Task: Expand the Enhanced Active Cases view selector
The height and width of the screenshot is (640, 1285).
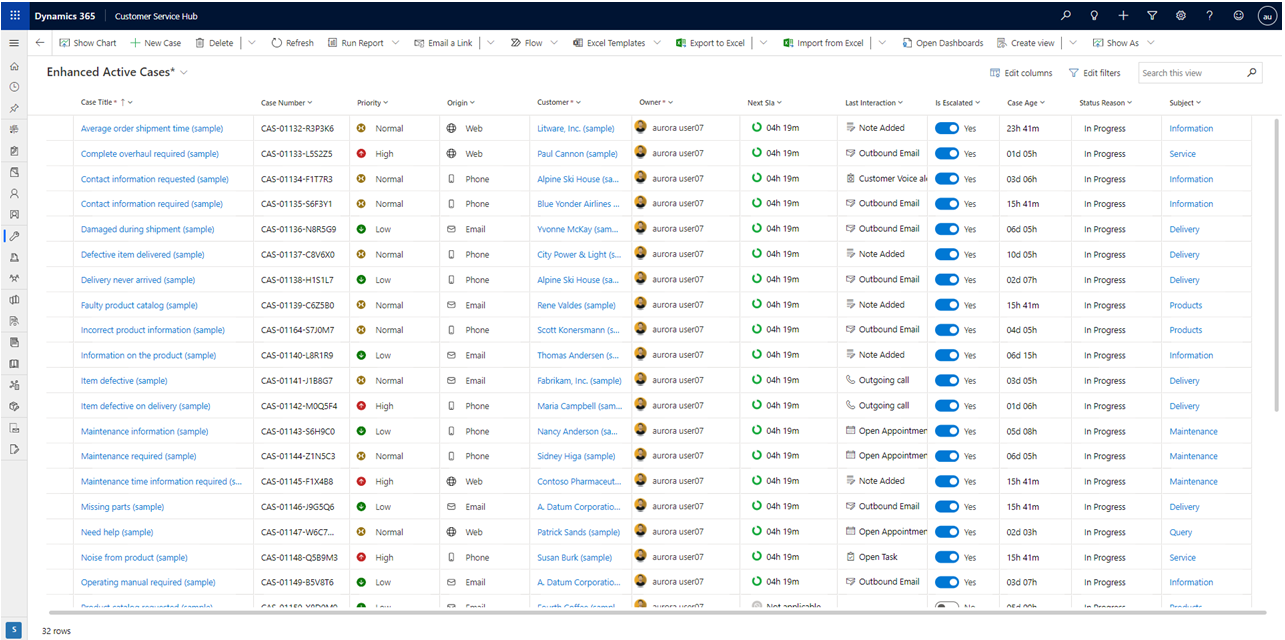Action: click(x=184, y=73)
